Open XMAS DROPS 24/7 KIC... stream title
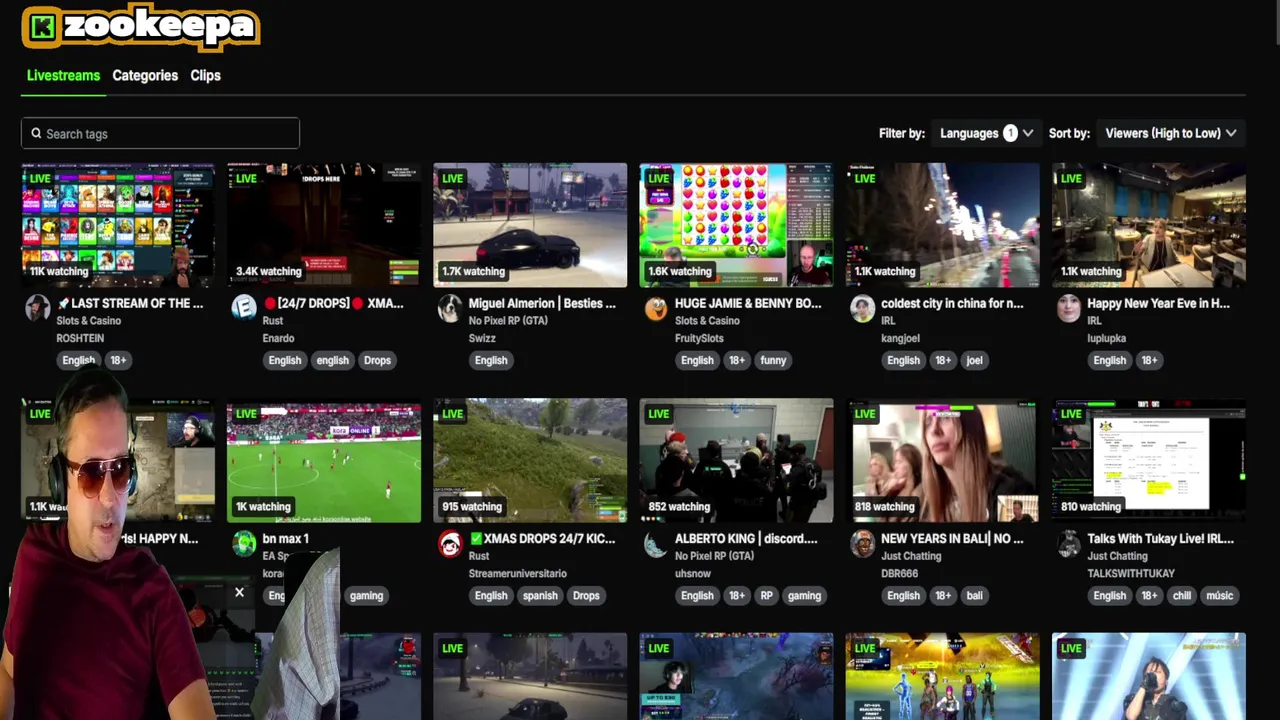The width and height of the screenshot is (1280, 720). click(542, 538)
